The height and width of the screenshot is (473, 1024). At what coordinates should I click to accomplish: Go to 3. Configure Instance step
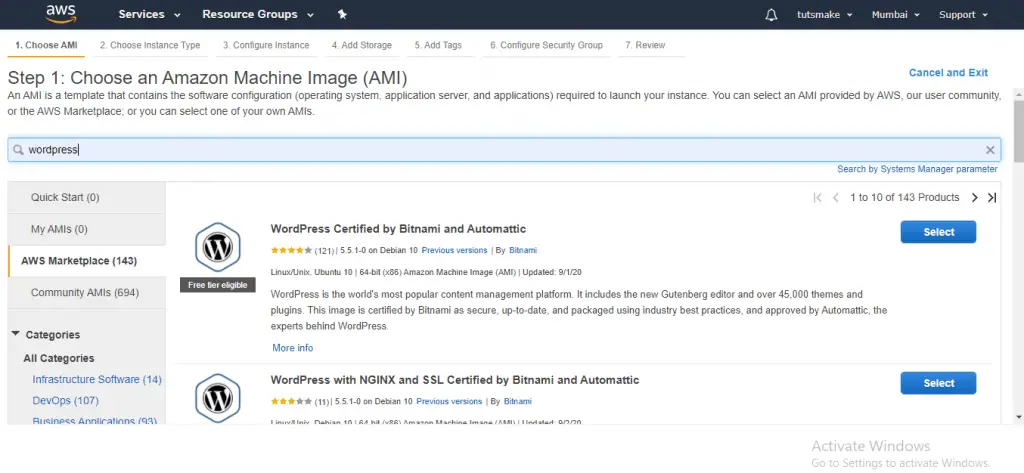[x=266, y=45]
